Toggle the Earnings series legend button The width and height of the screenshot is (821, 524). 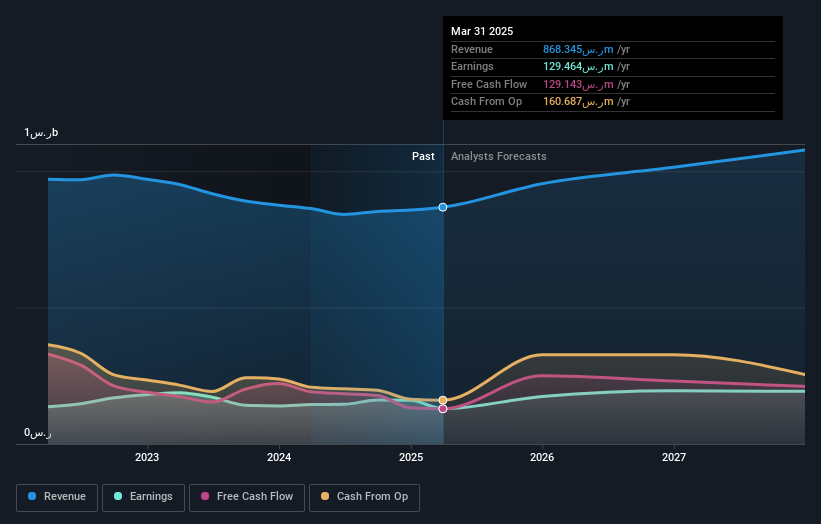click(143, 497)
